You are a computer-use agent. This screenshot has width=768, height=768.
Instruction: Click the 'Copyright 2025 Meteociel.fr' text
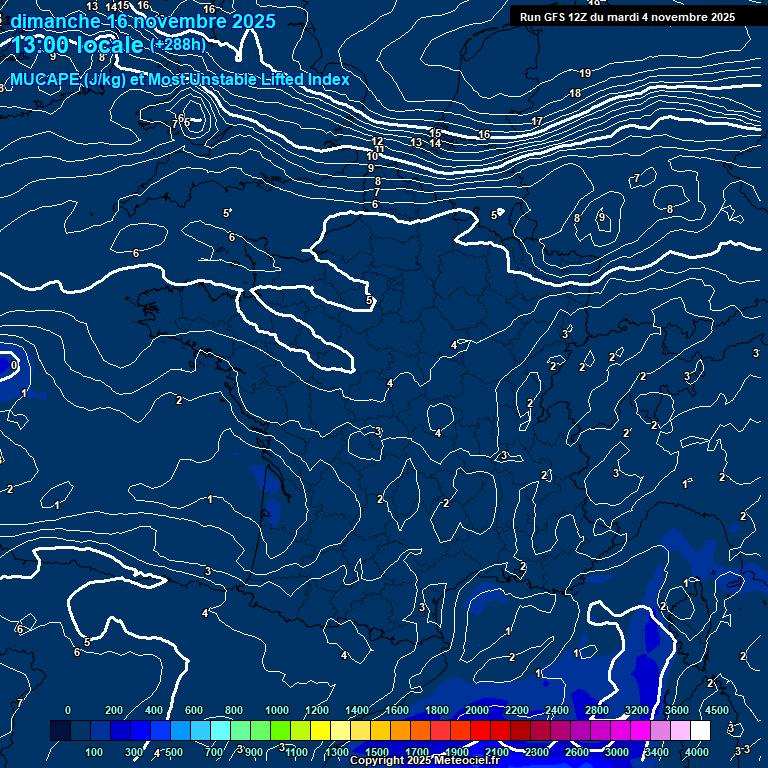424,760
